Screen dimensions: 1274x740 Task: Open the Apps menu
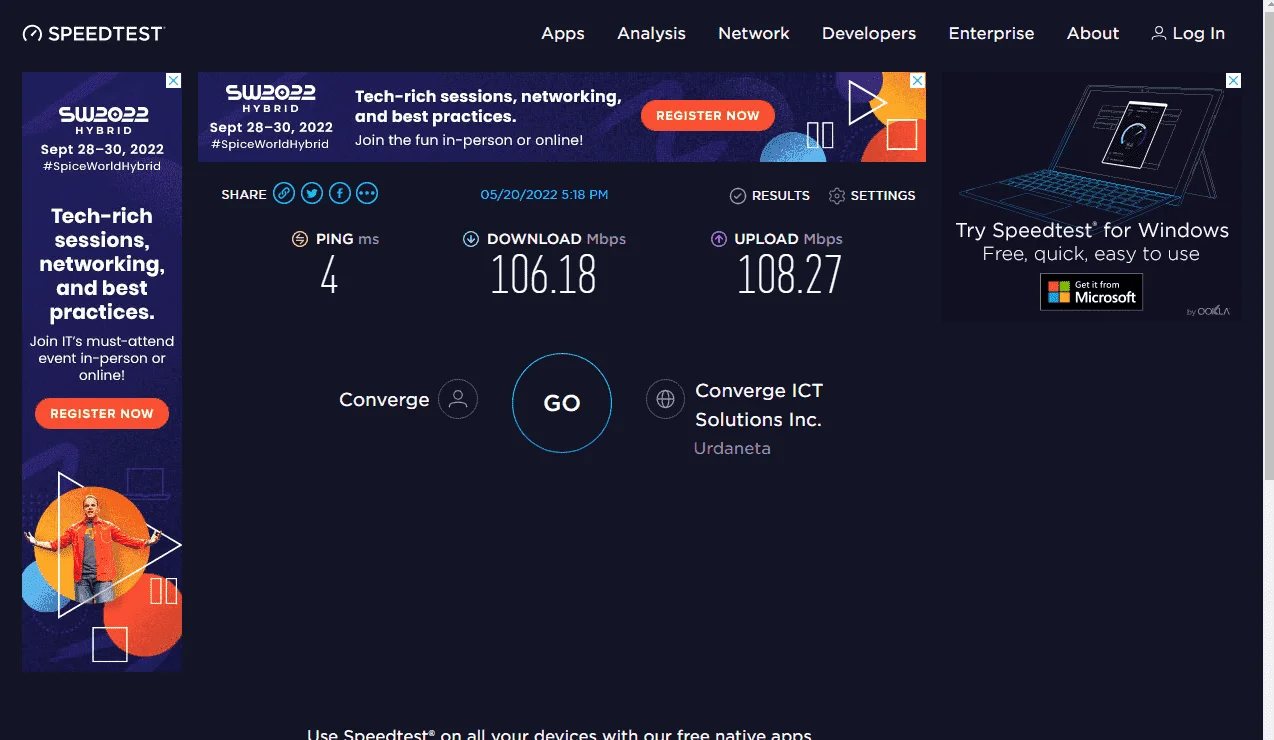click(563, 33)
